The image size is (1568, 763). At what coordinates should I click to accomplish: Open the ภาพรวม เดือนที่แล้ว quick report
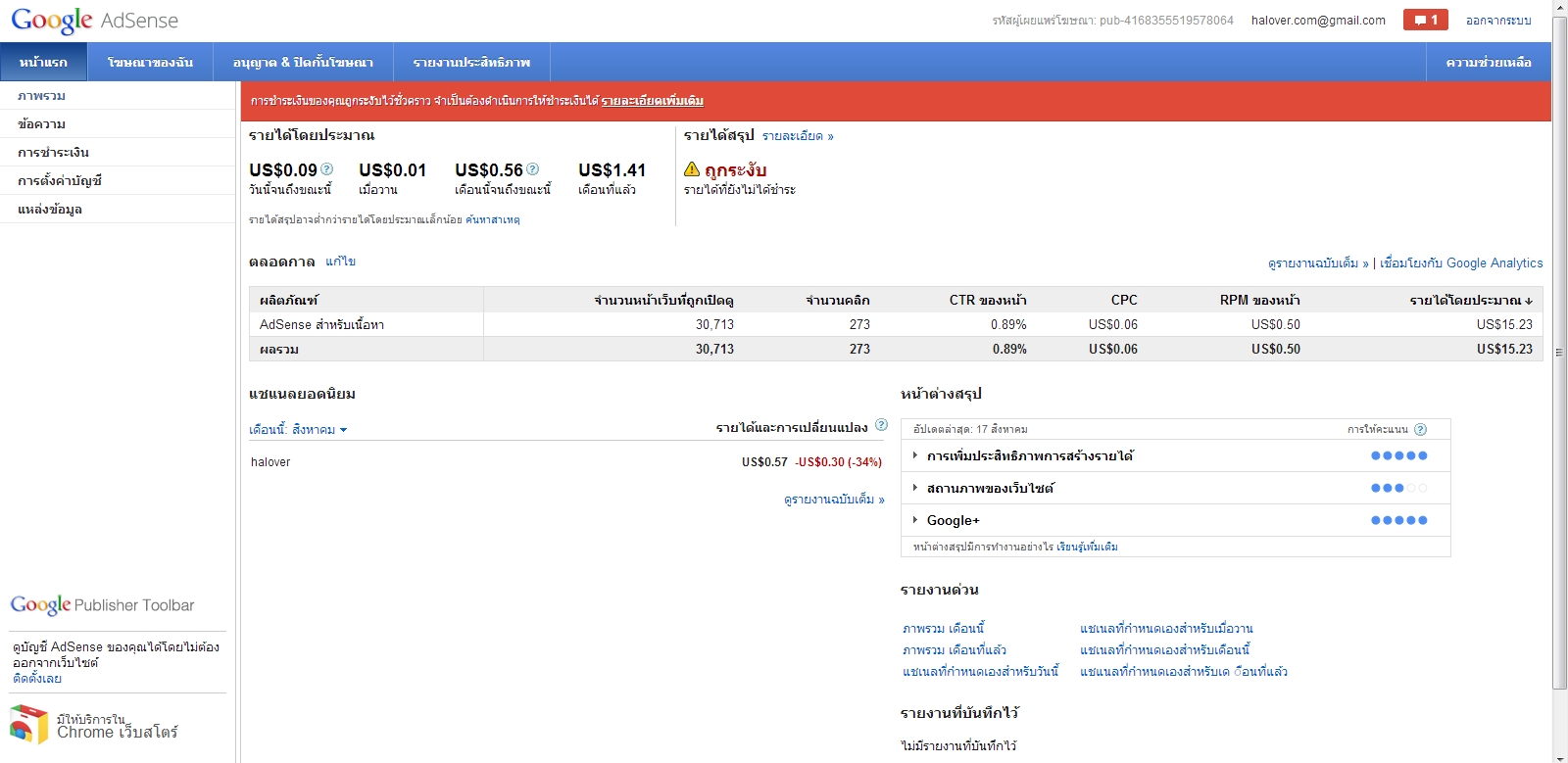(955, 650)
